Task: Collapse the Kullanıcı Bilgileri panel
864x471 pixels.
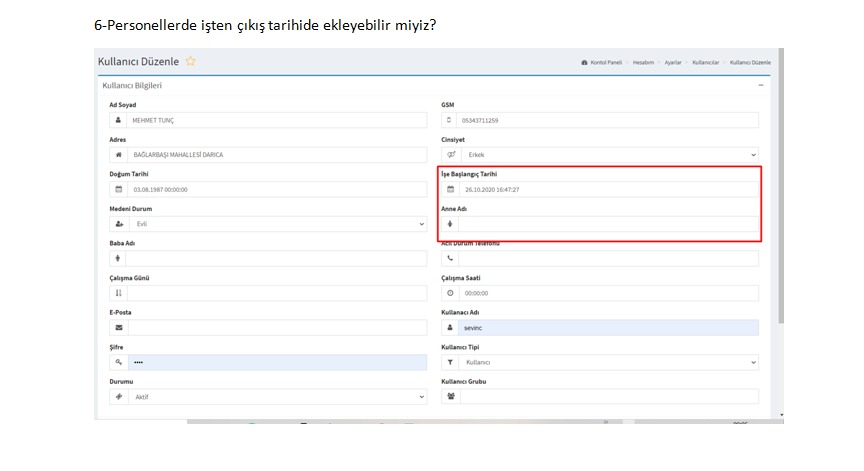Action: click(x=760, y=86)
